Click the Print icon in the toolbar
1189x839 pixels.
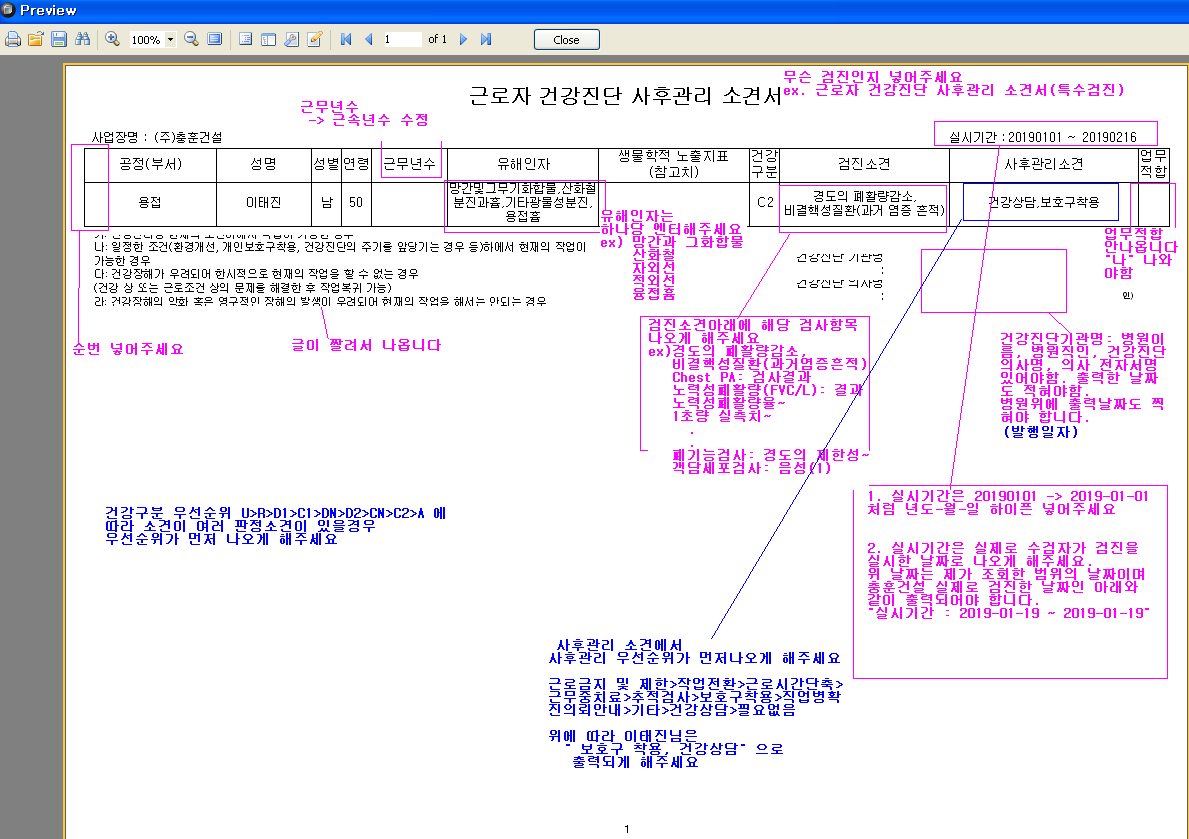pos(13,39)
